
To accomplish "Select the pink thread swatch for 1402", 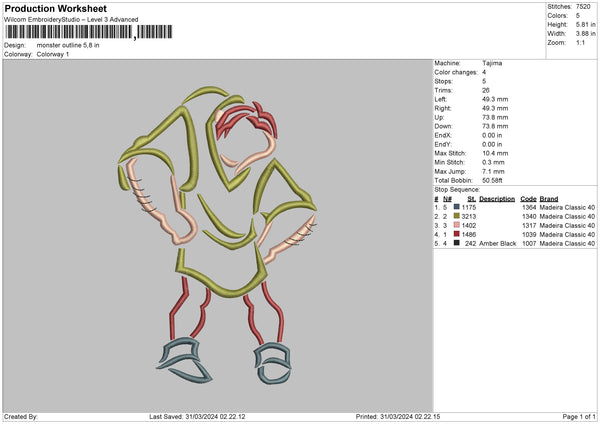I will coord(457,224).
